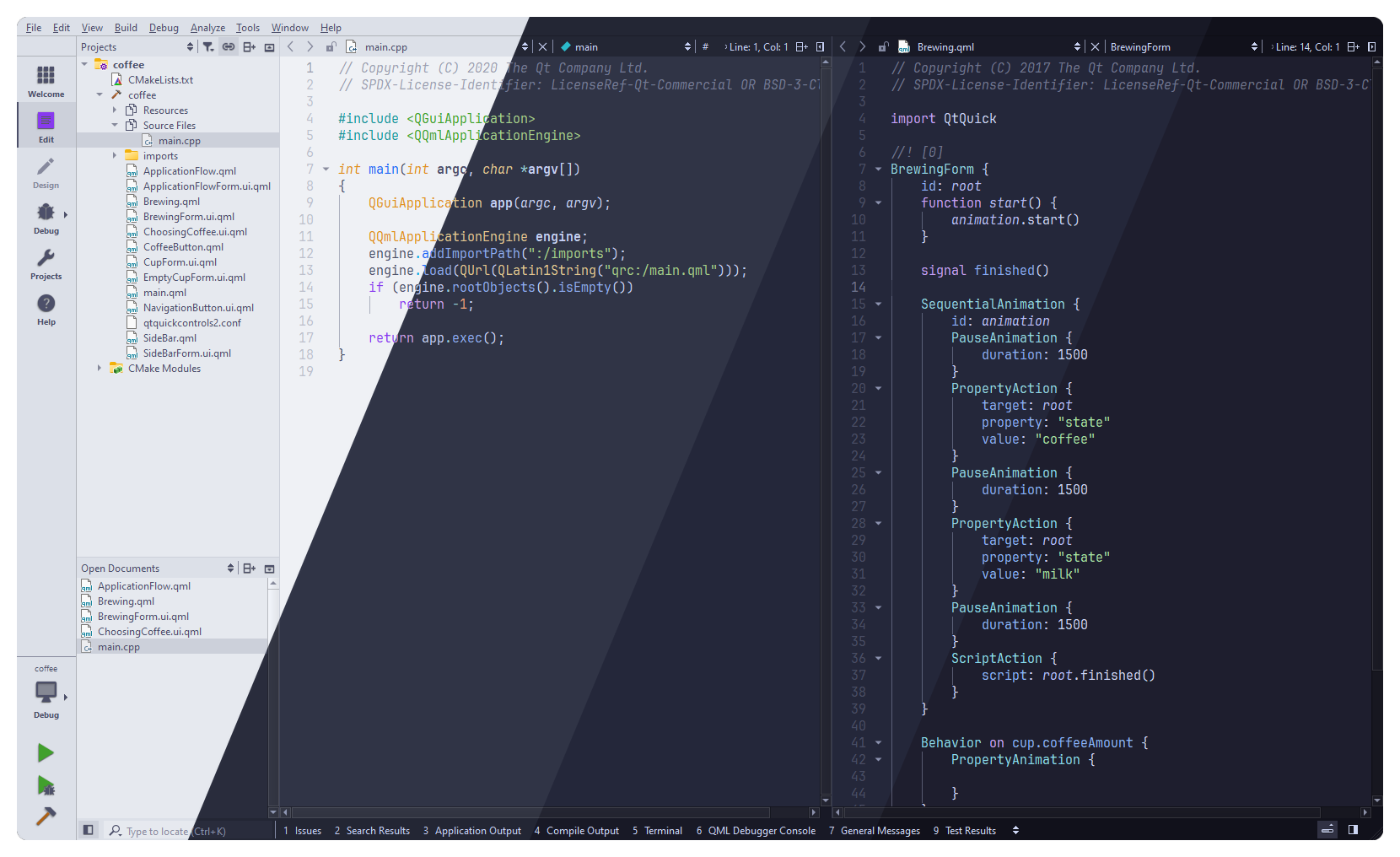Fold the main function at line 7
This screenshot has height=857, width=1400.
(x=326, y=170)
